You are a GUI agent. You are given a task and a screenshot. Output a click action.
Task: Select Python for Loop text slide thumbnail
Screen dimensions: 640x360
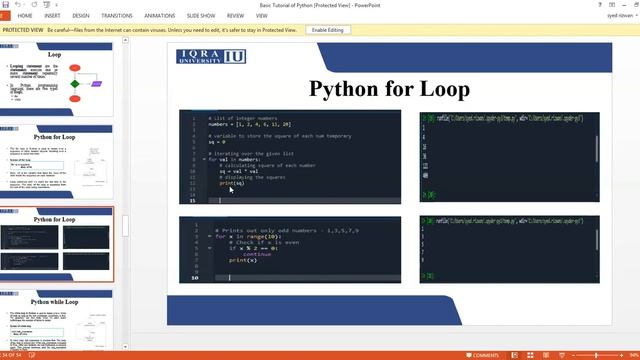(56, 162)
